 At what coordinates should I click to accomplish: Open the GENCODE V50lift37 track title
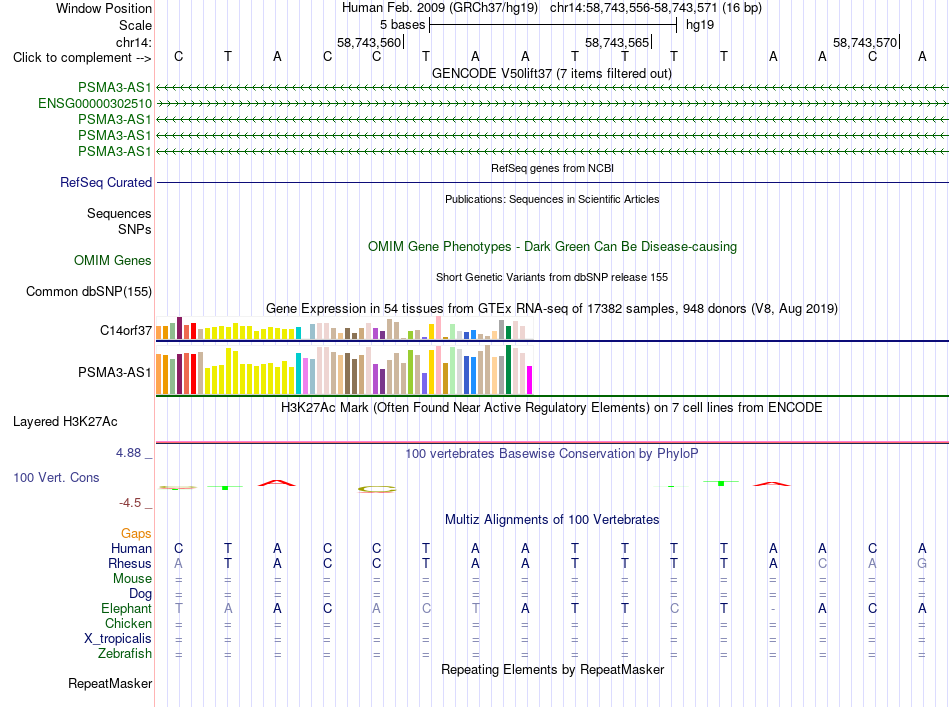(x=552, y=73)
